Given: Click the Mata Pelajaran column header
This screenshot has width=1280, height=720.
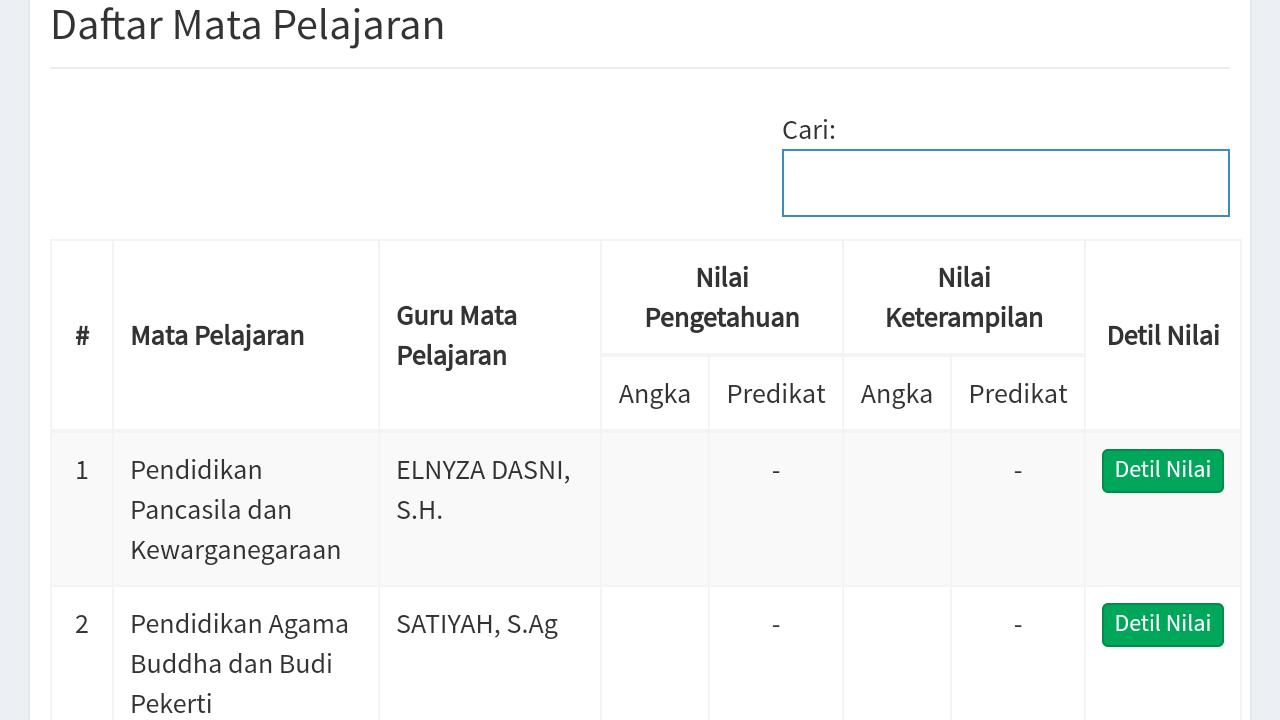Looking at the screenshot, I should point(217,336).
